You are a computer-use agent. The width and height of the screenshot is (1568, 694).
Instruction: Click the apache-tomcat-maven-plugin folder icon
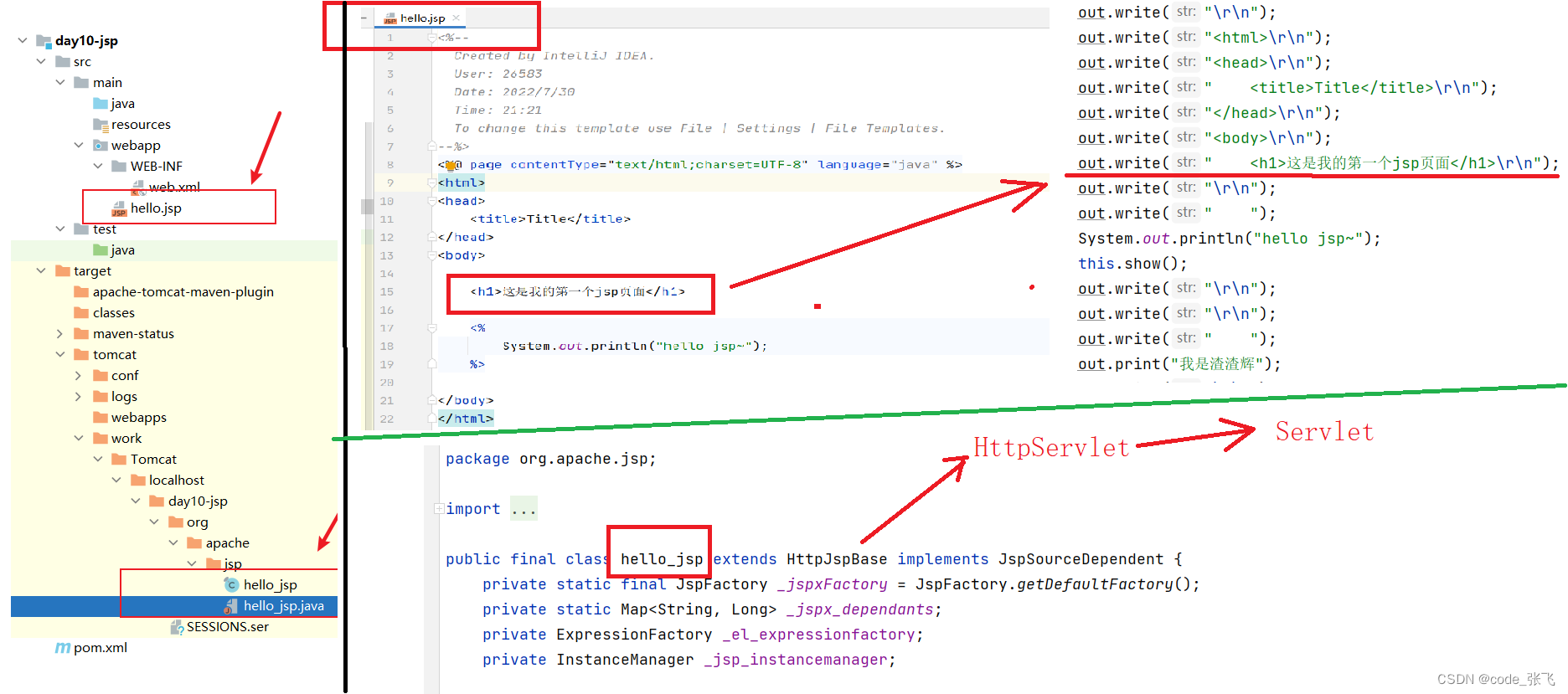coord(81,292)
